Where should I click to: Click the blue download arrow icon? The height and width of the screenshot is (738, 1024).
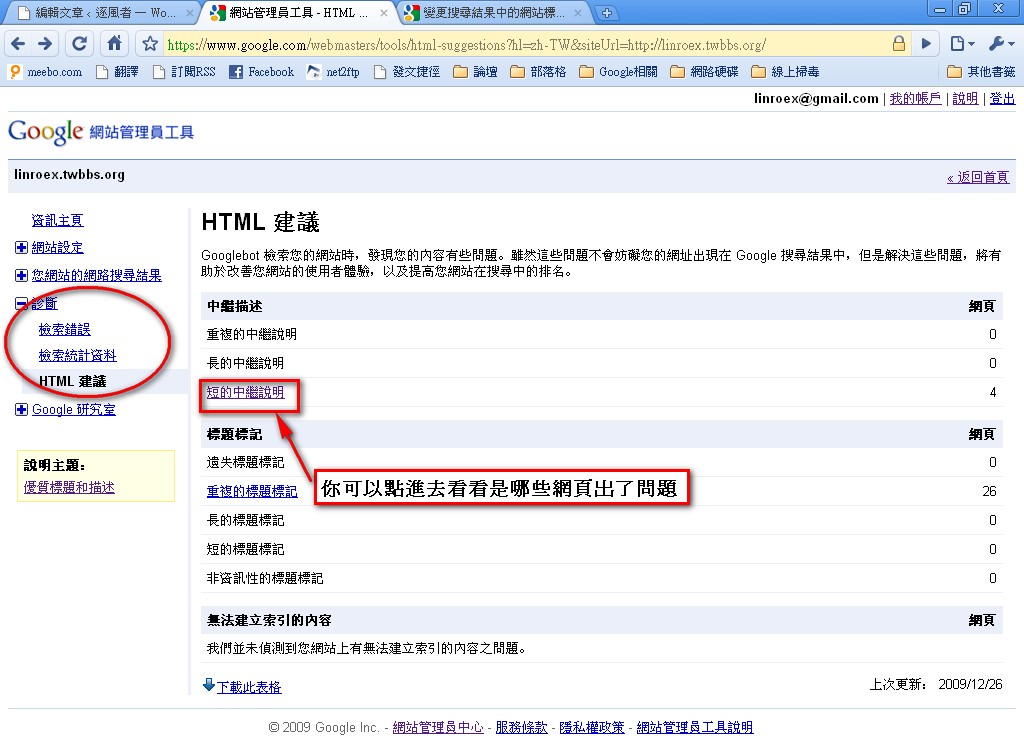coord(208,684)
